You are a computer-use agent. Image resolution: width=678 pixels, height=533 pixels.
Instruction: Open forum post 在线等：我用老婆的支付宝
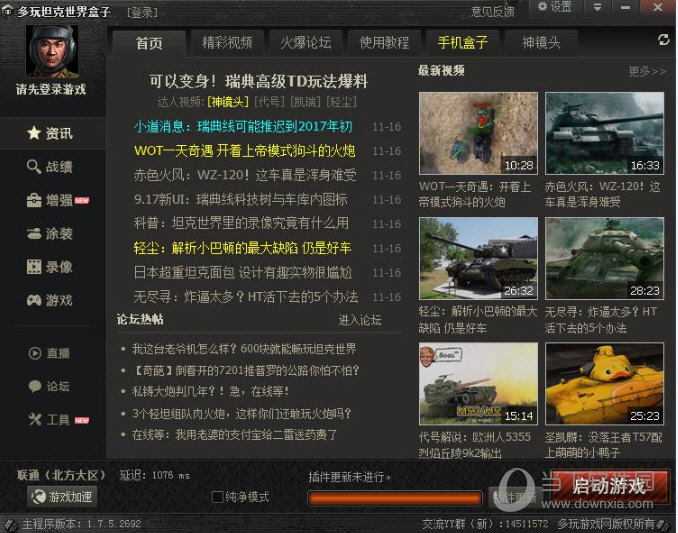(x=234, y=434)
